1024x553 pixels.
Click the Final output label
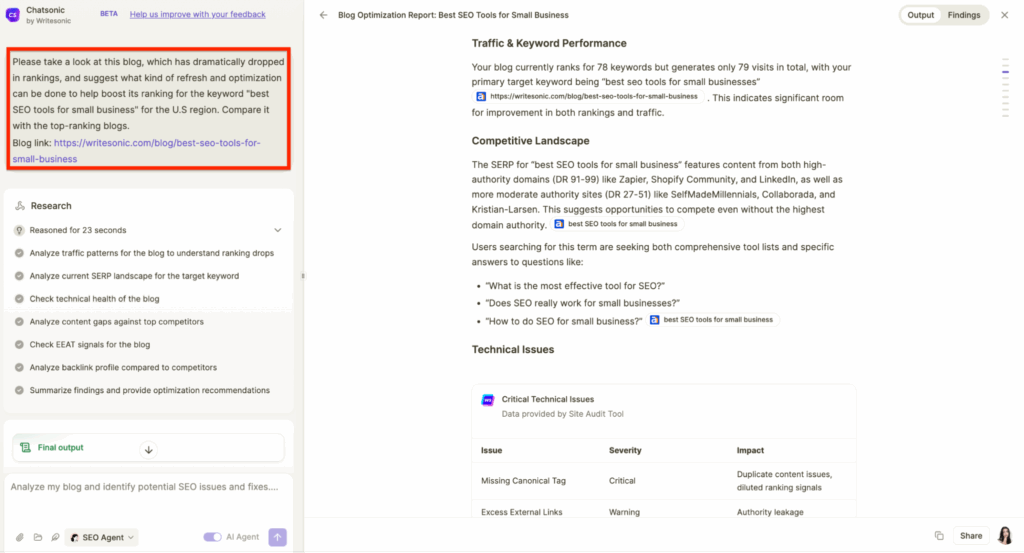[x=61, y=447]
